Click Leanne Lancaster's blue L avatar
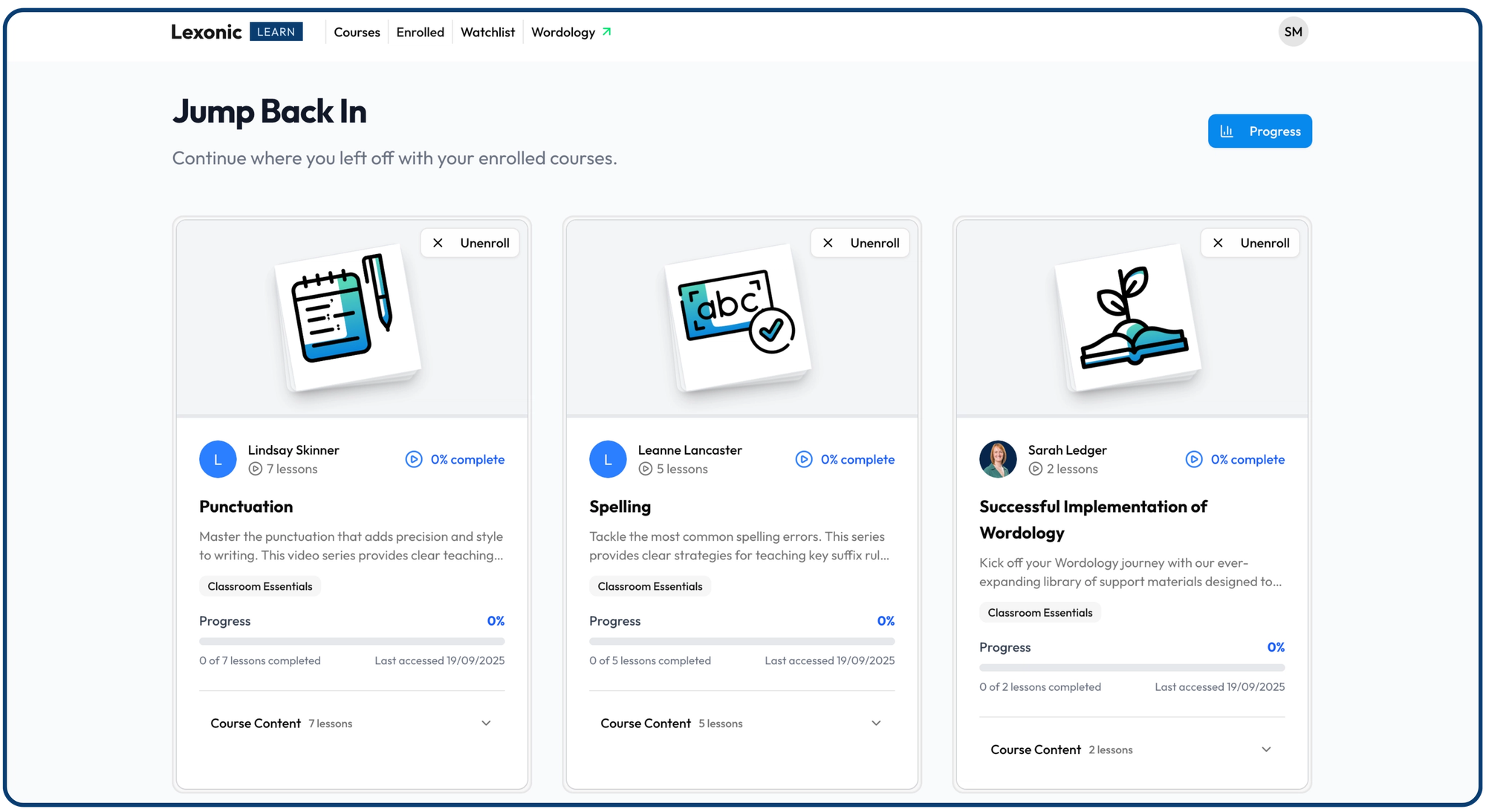 point(608,459)
